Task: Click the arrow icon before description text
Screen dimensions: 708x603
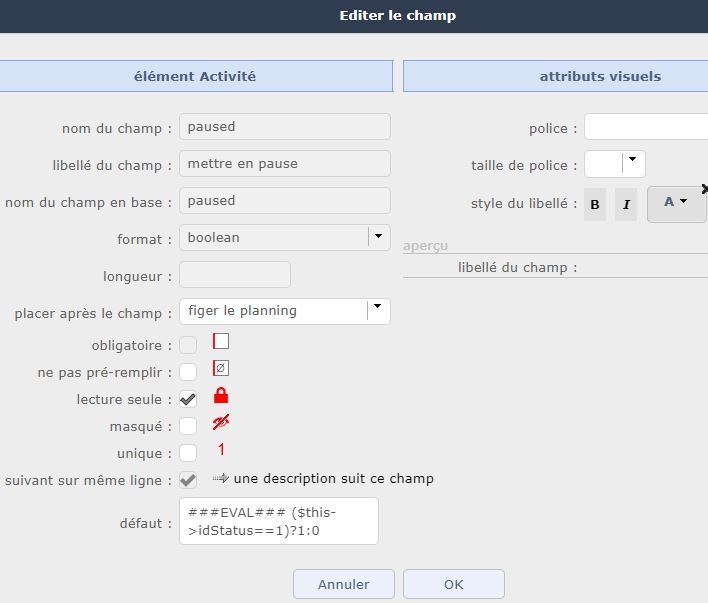Action: (x=221, y=478)
